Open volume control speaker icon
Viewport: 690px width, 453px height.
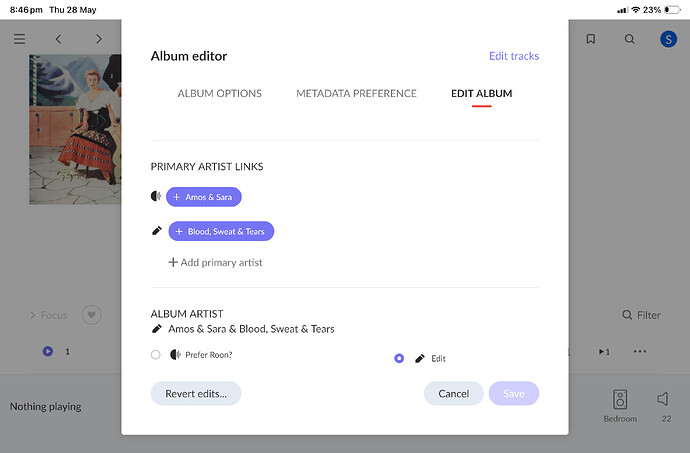[x=663, y=399]
